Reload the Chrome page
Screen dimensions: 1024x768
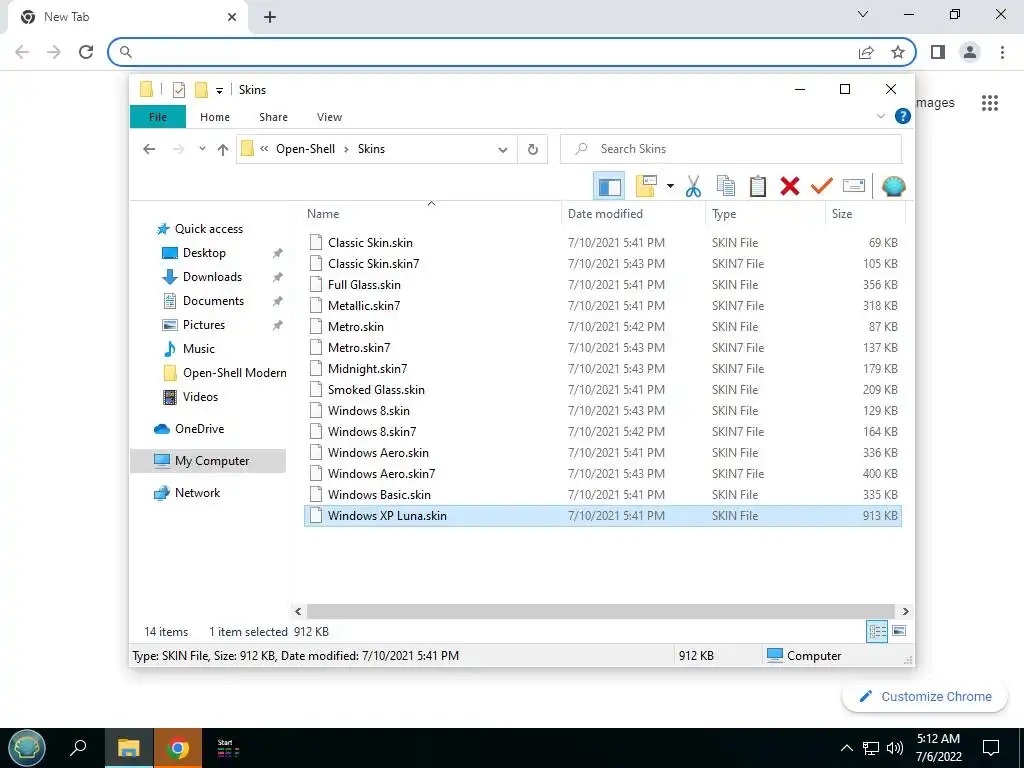pyautogui.click(x=86, y=52)
